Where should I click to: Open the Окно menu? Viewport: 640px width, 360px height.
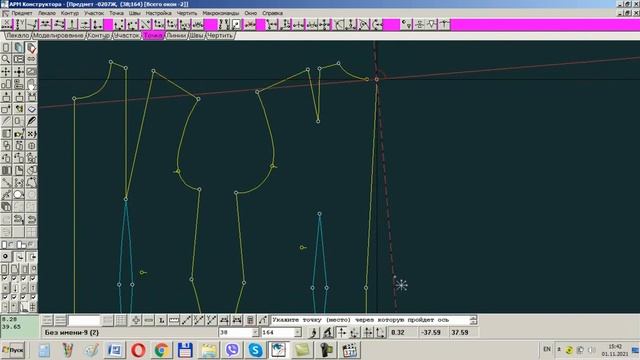[251, 13]
